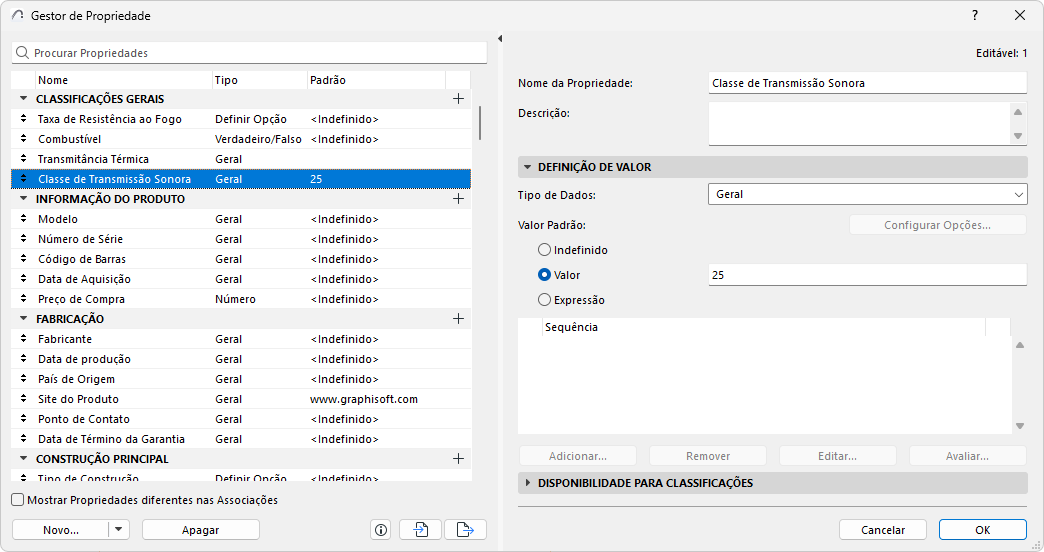Click plus icon beside FABRICAÇÃO group
The image size is (1044, 552).
[x=458, y=319]
